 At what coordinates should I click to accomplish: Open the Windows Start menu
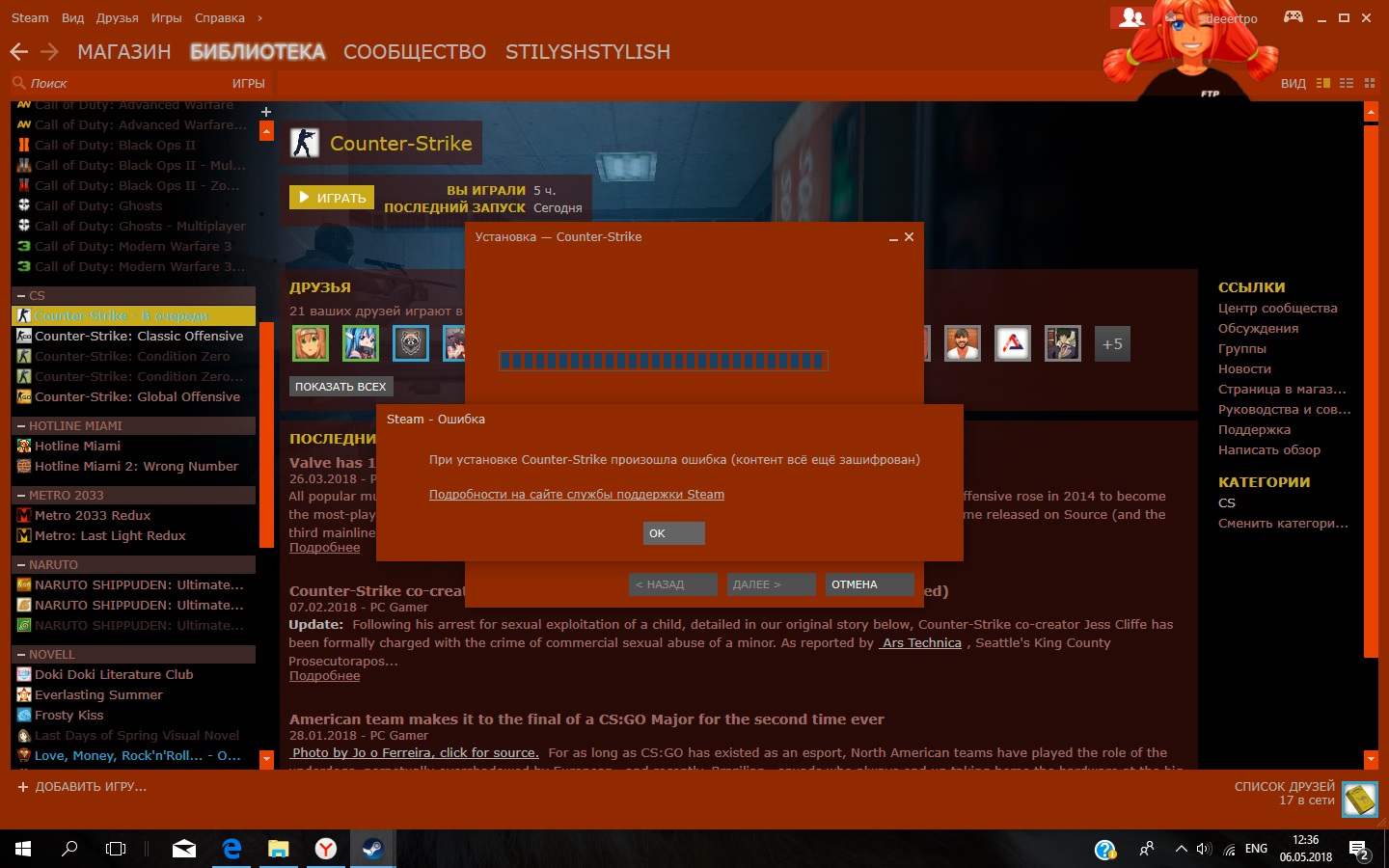pos(23,849)
